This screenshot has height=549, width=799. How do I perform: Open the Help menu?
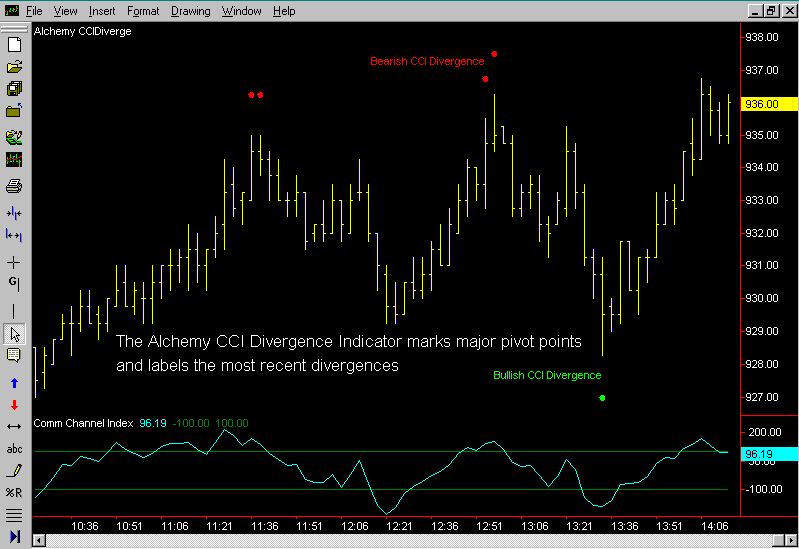[284, 11]
